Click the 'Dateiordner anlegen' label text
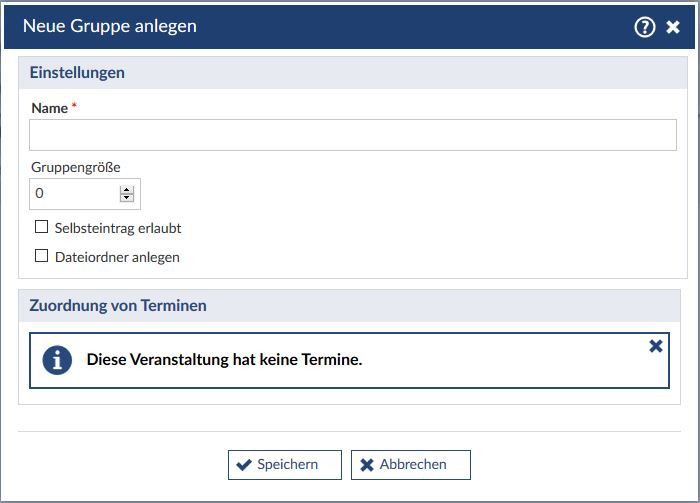The height and width of the screenshot is (503, 700). pos(117,257)
